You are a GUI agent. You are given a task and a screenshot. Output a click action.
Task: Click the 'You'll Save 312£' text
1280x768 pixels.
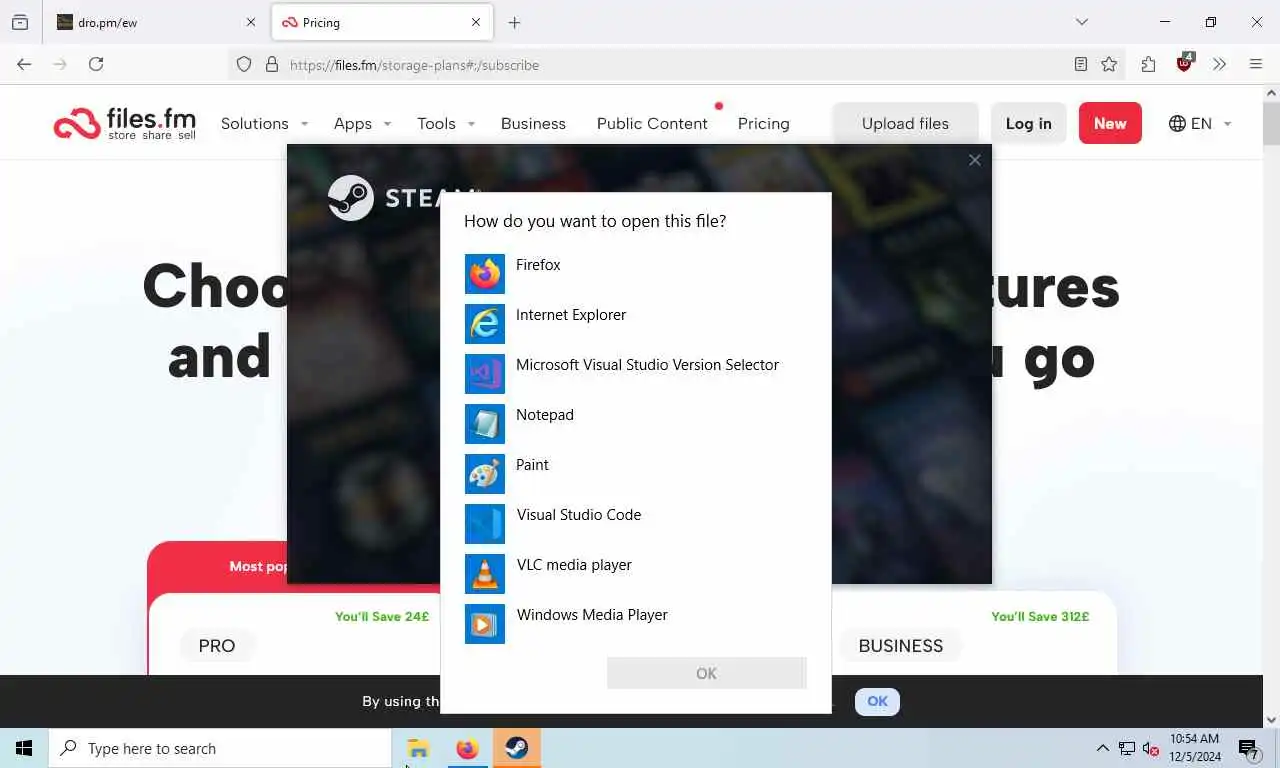[1040, 617]
